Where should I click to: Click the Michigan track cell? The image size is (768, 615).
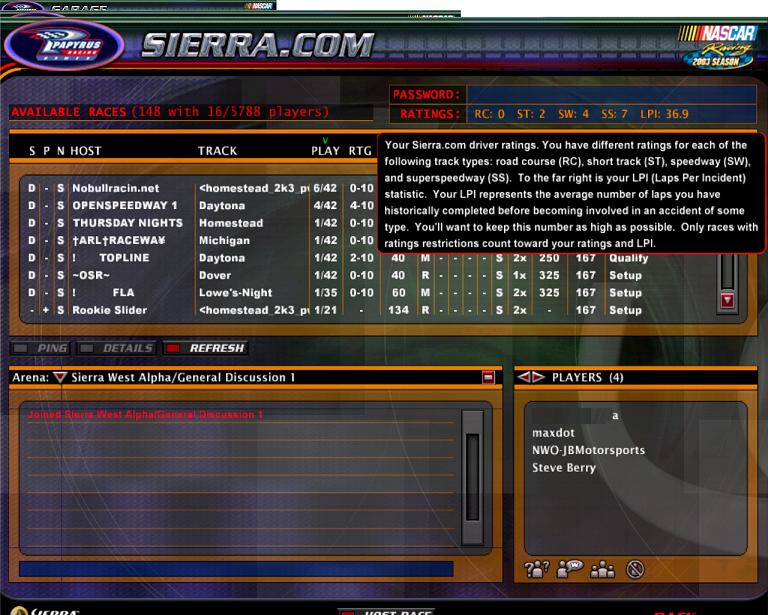tap(224, 240)
